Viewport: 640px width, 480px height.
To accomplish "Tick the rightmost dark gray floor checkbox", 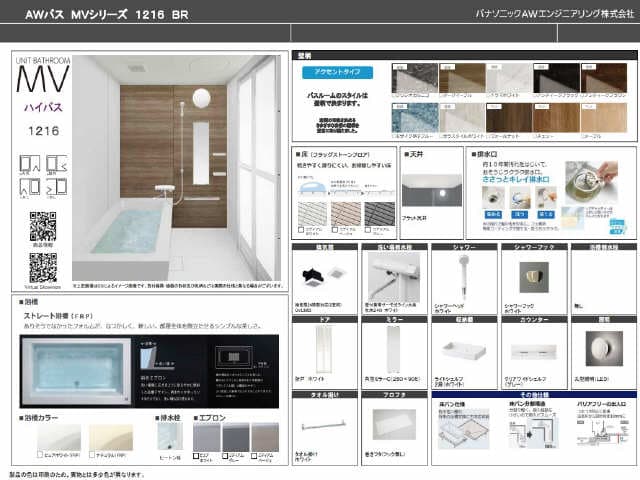I will [367, 228].
